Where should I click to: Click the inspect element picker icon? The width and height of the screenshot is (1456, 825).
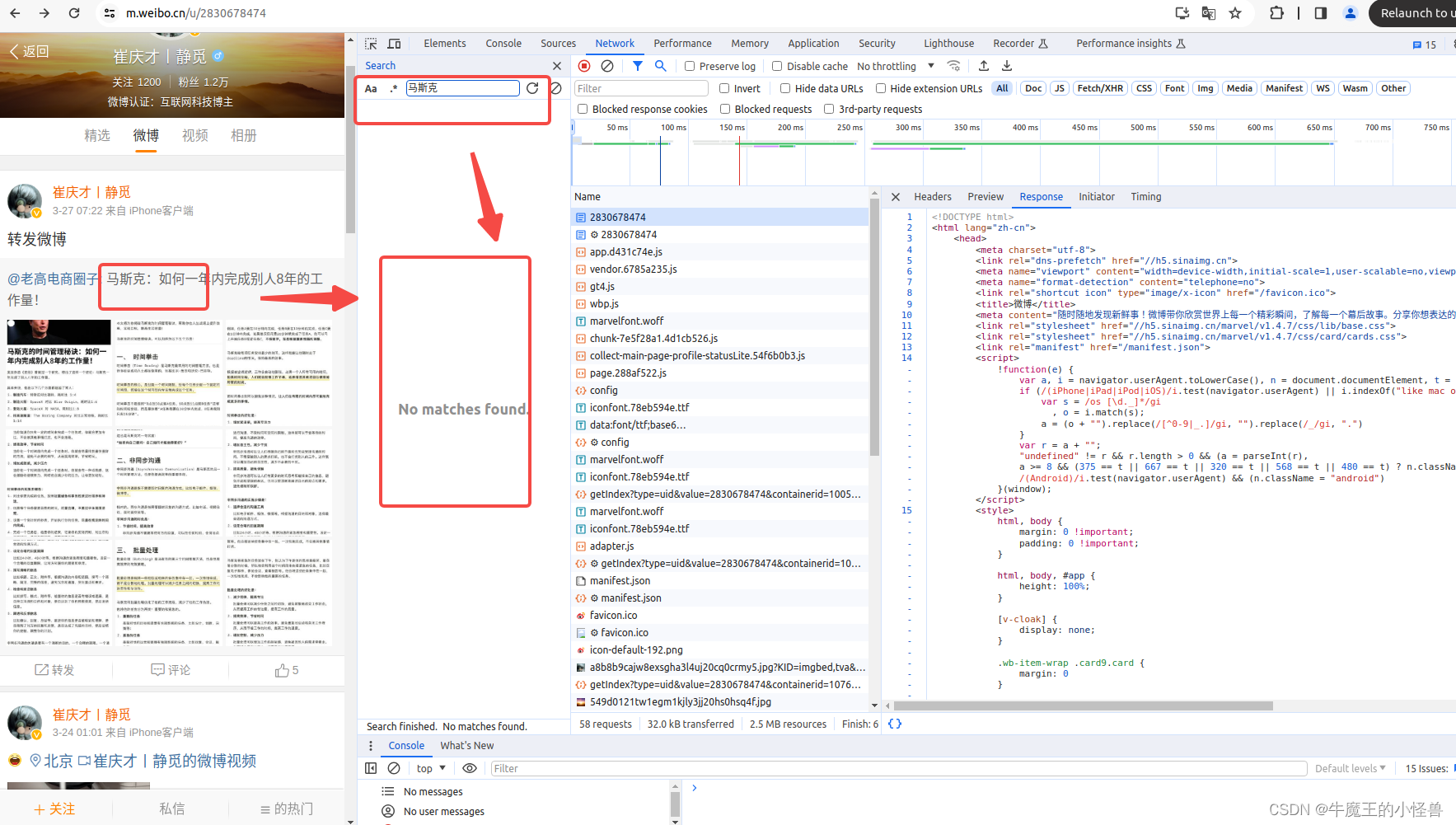[x=372, y=44]
